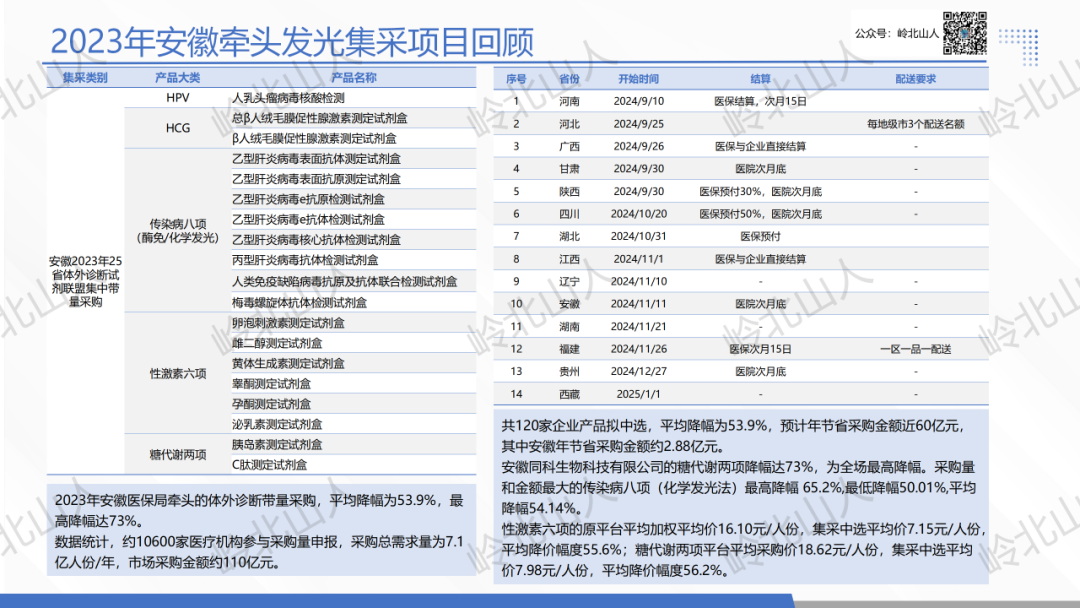
Task: Select the HPV product category cell
Action: [x=178, y=98]
